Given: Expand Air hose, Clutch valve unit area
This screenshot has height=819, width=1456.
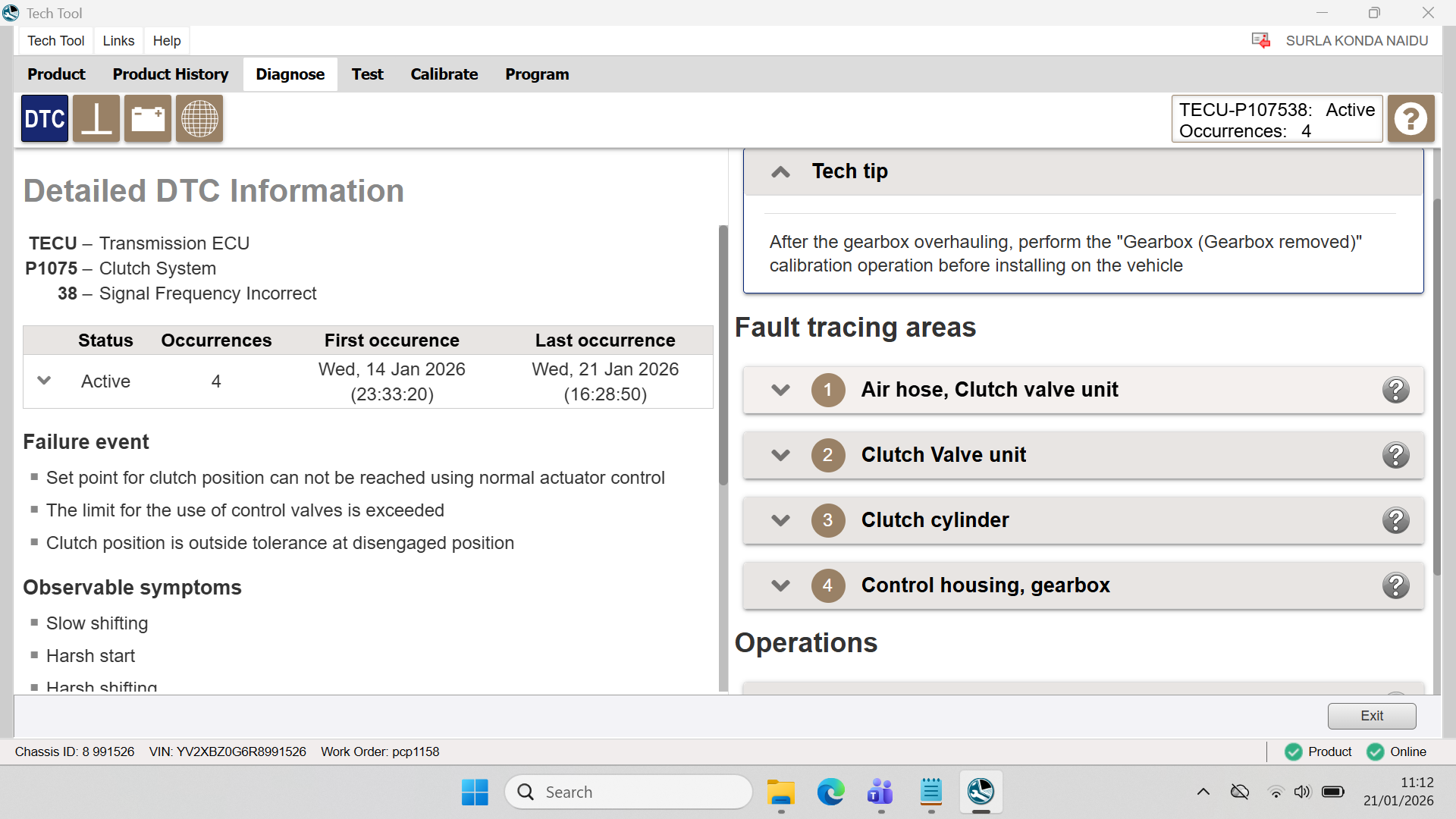Looking at the screenshot, I should pyautogui.click(x=780, y=390).
